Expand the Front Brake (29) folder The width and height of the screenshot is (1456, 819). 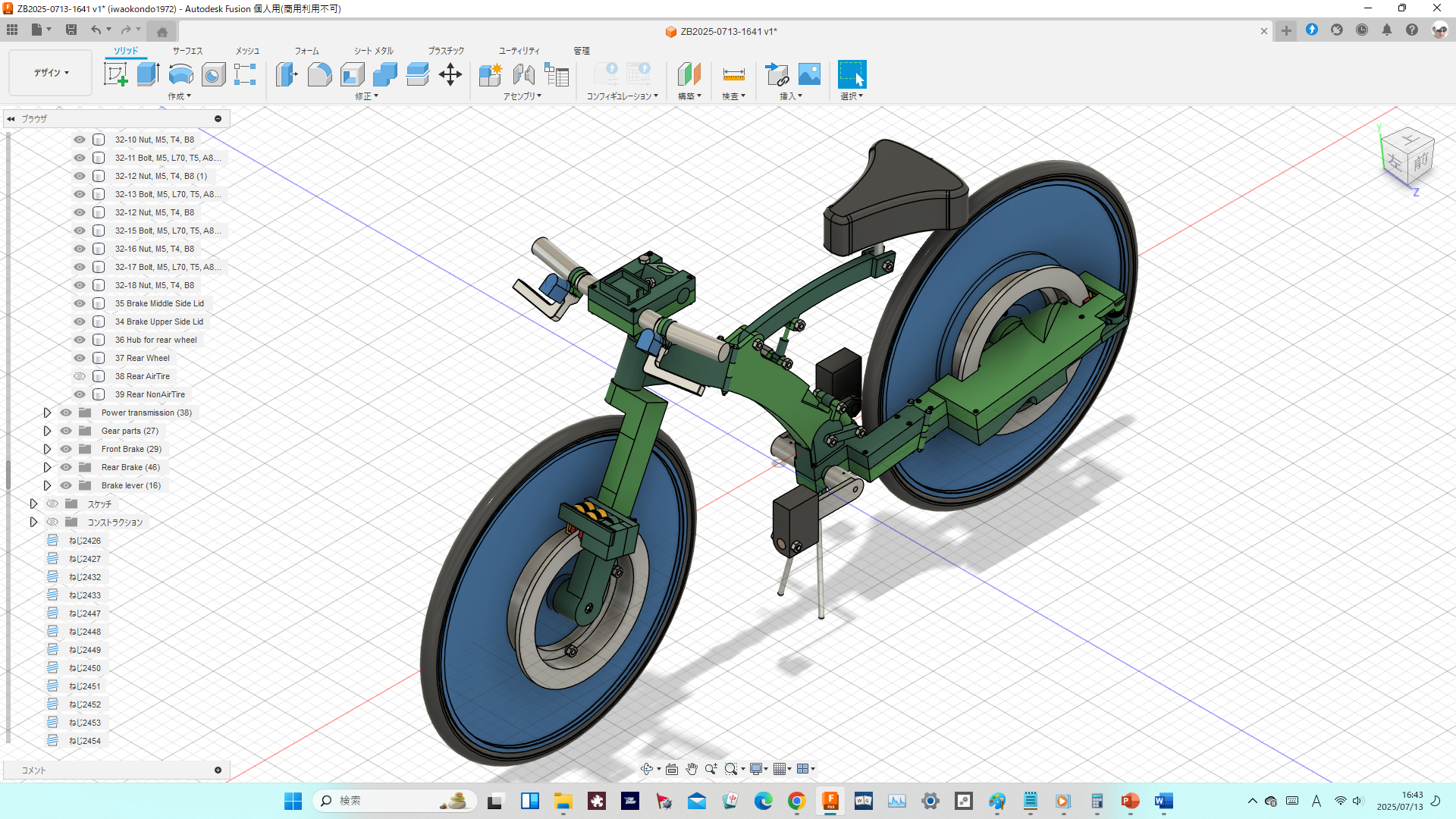(x=47, y=449)
